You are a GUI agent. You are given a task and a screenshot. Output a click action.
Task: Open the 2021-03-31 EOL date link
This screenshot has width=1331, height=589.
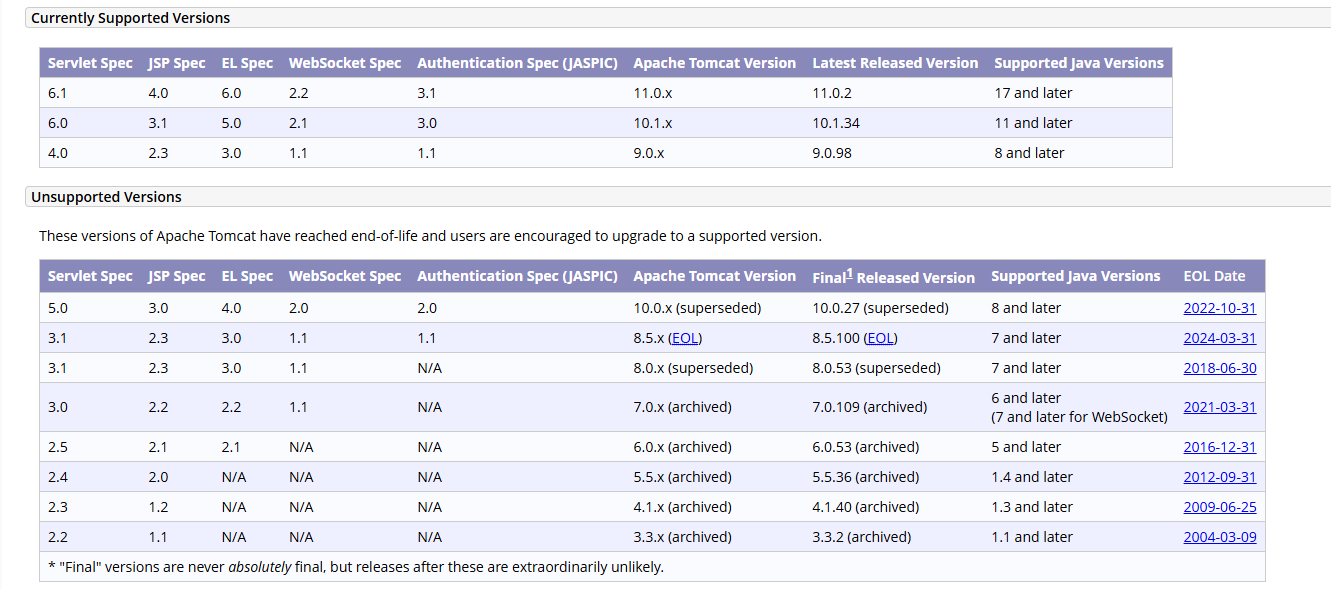click(1219, 407)
